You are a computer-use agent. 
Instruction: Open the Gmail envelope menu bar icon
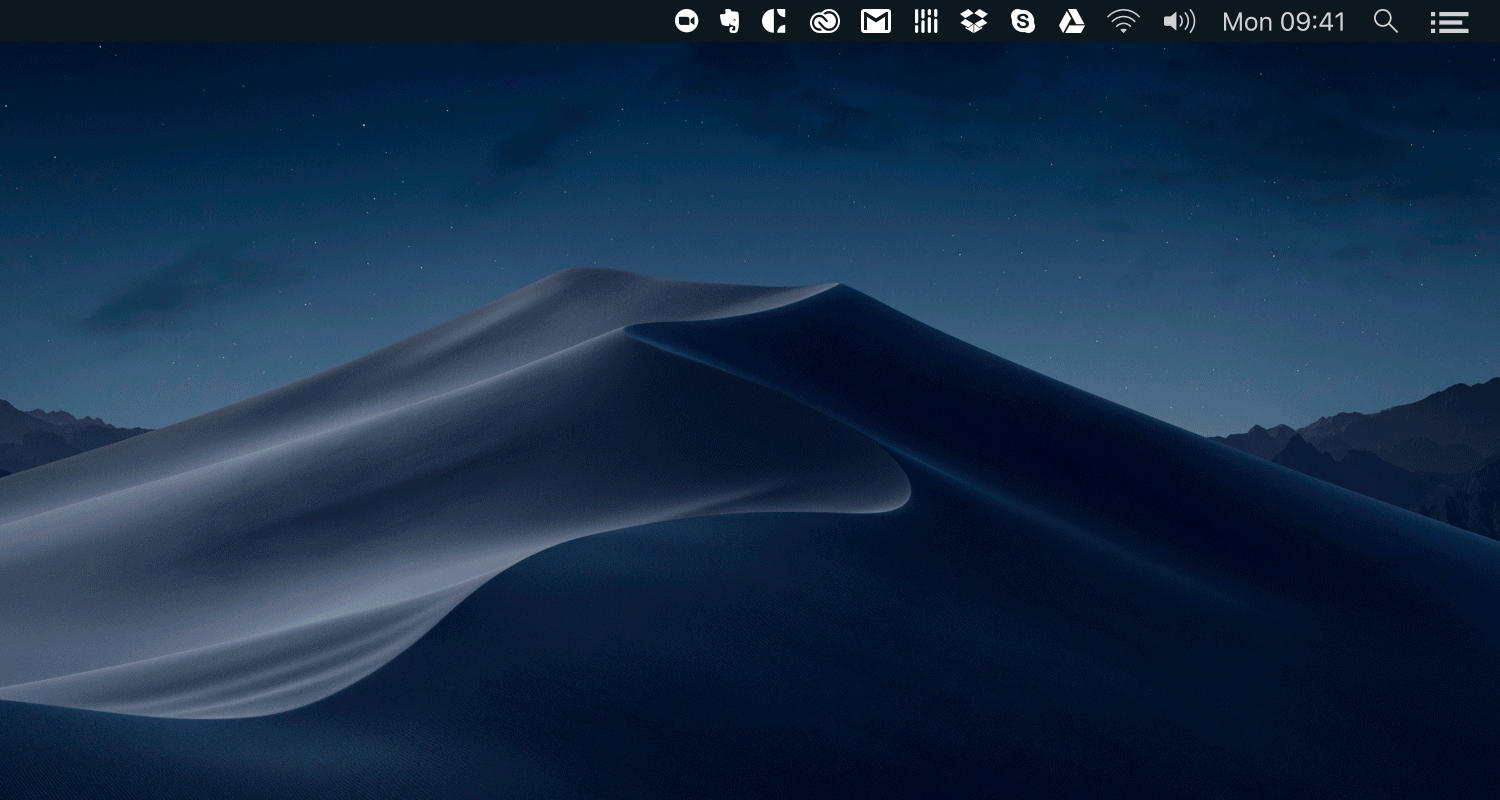876,21
